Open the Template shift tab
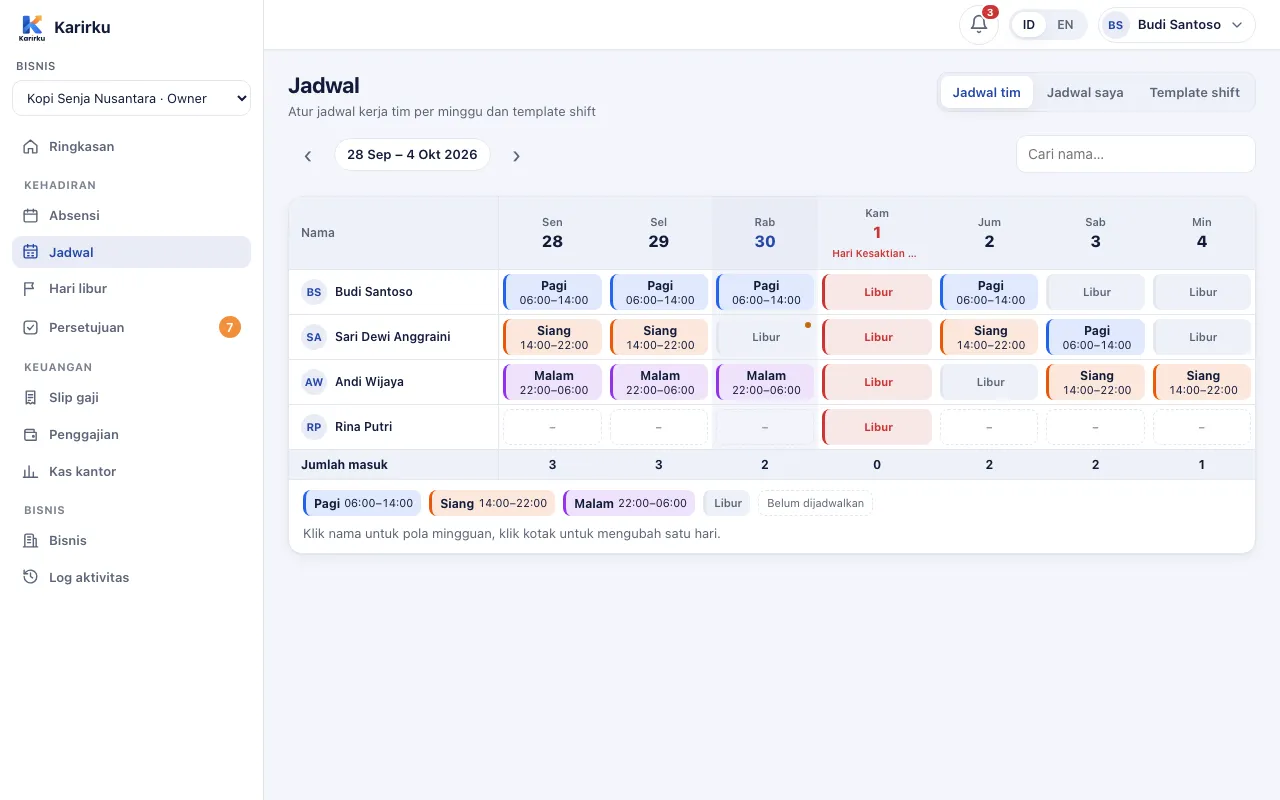This screenshot has height=800, width=1280. [1194, 93]
